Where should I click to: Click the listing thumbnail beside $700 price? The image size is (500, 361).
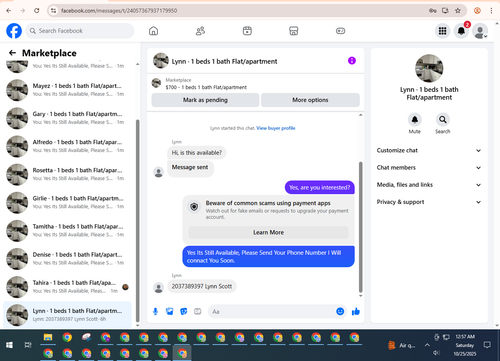[156, 83]
